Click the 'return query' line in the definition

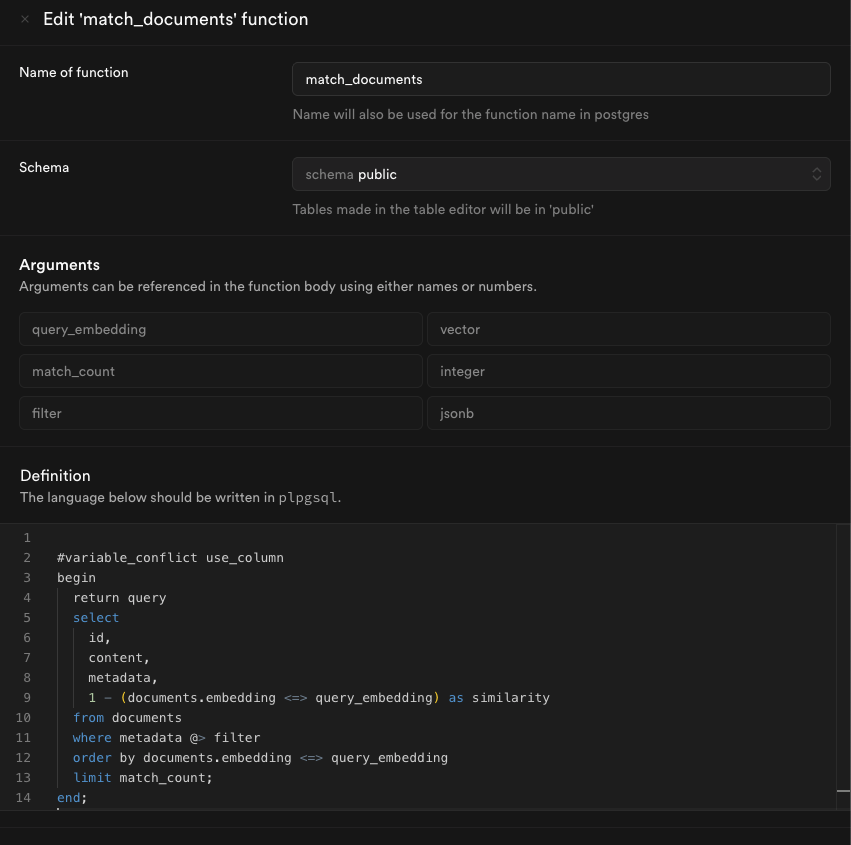click(119, 597)
